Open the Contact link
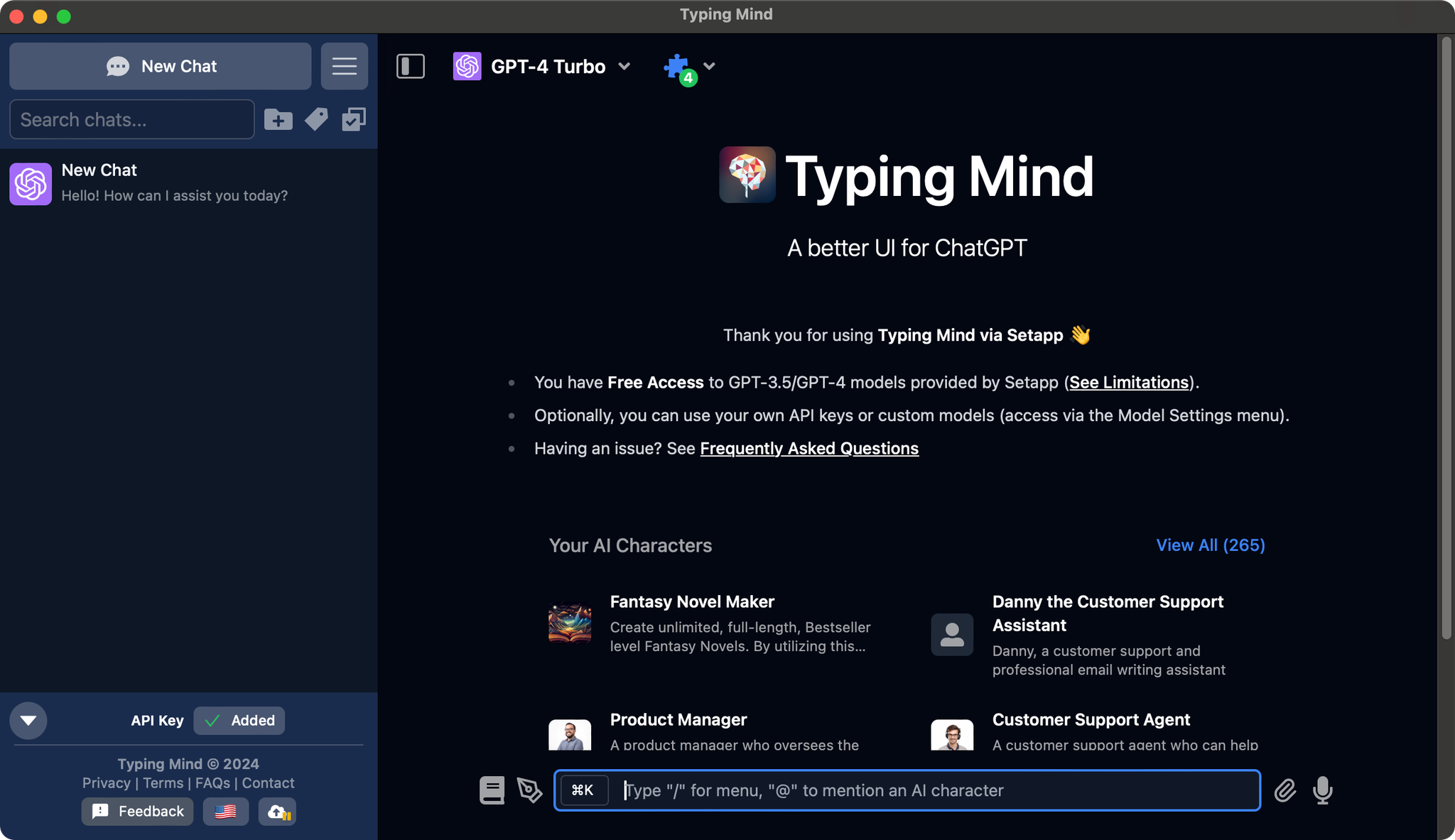This screenshot has width=1455, height=840. click(x=268, y=782)
